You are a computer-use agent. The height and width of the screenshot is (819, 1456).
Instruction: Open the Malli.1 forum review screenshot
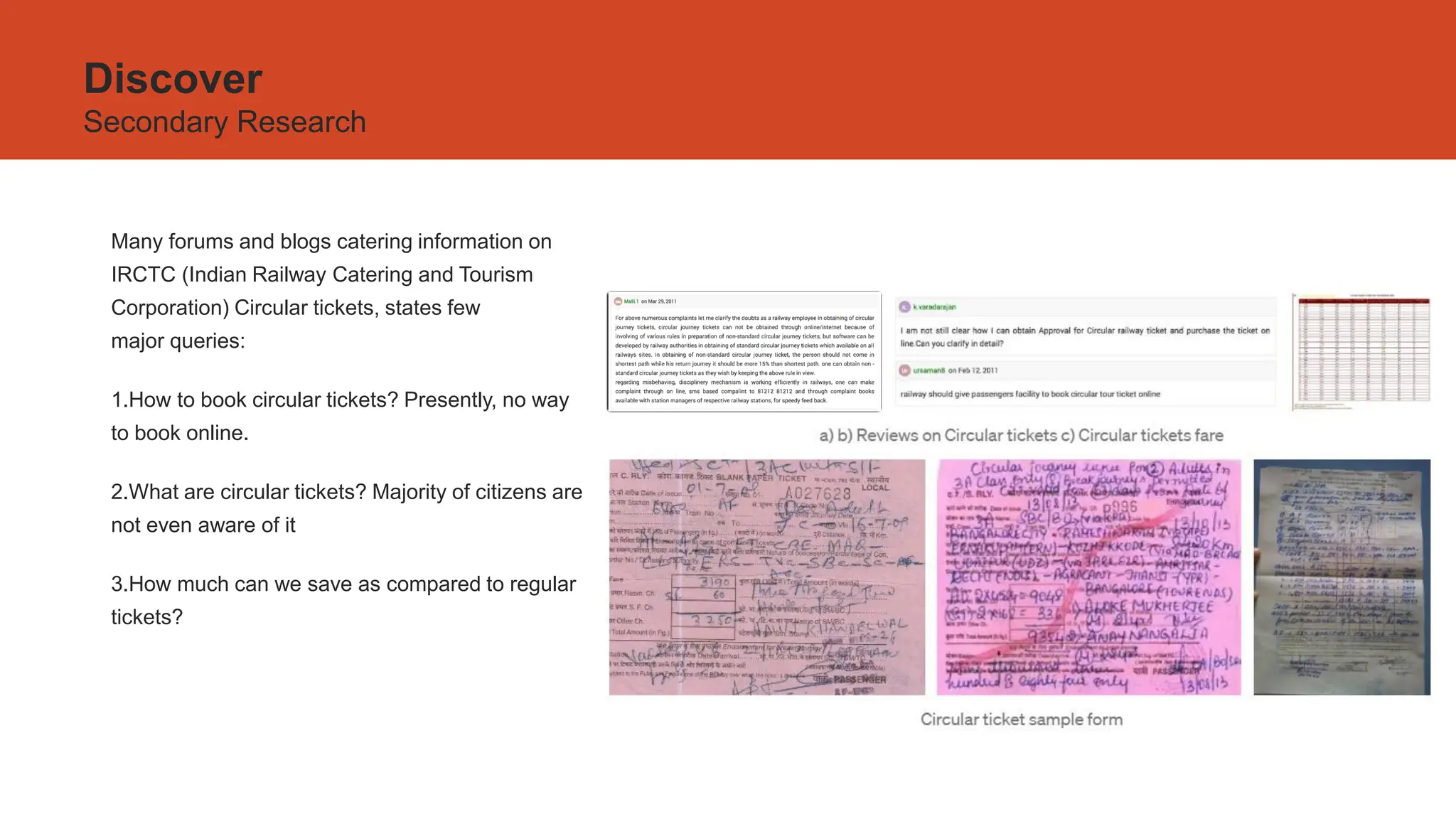tap(744, 351)
